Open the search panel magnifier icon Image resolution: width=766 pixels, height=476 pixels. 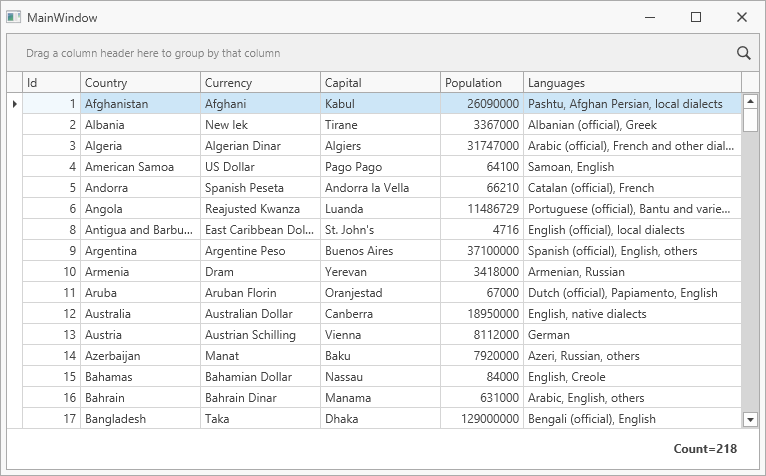[744, 53]
